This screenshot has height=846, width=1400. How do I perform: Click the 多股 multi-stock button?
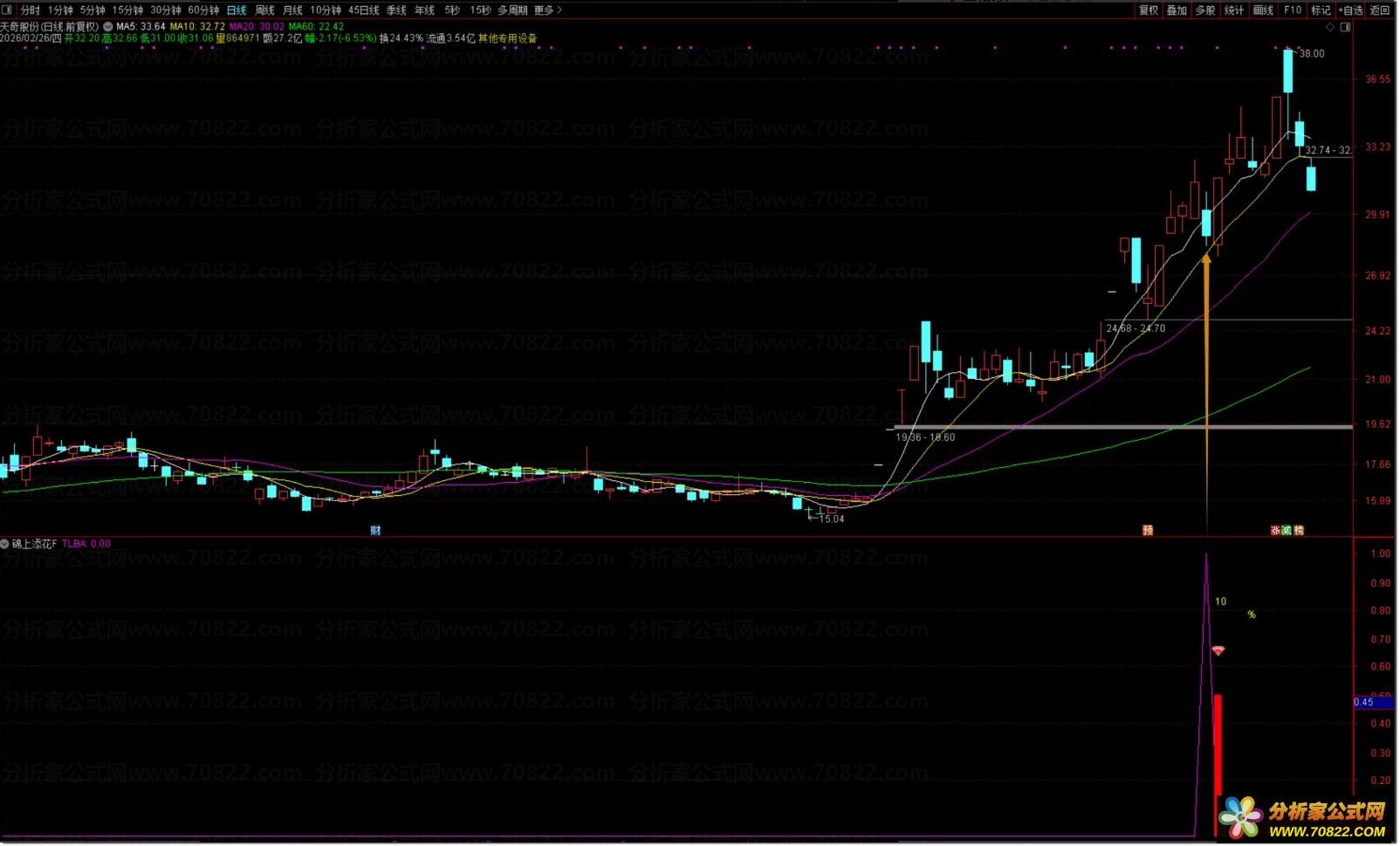click(1205, 10)
